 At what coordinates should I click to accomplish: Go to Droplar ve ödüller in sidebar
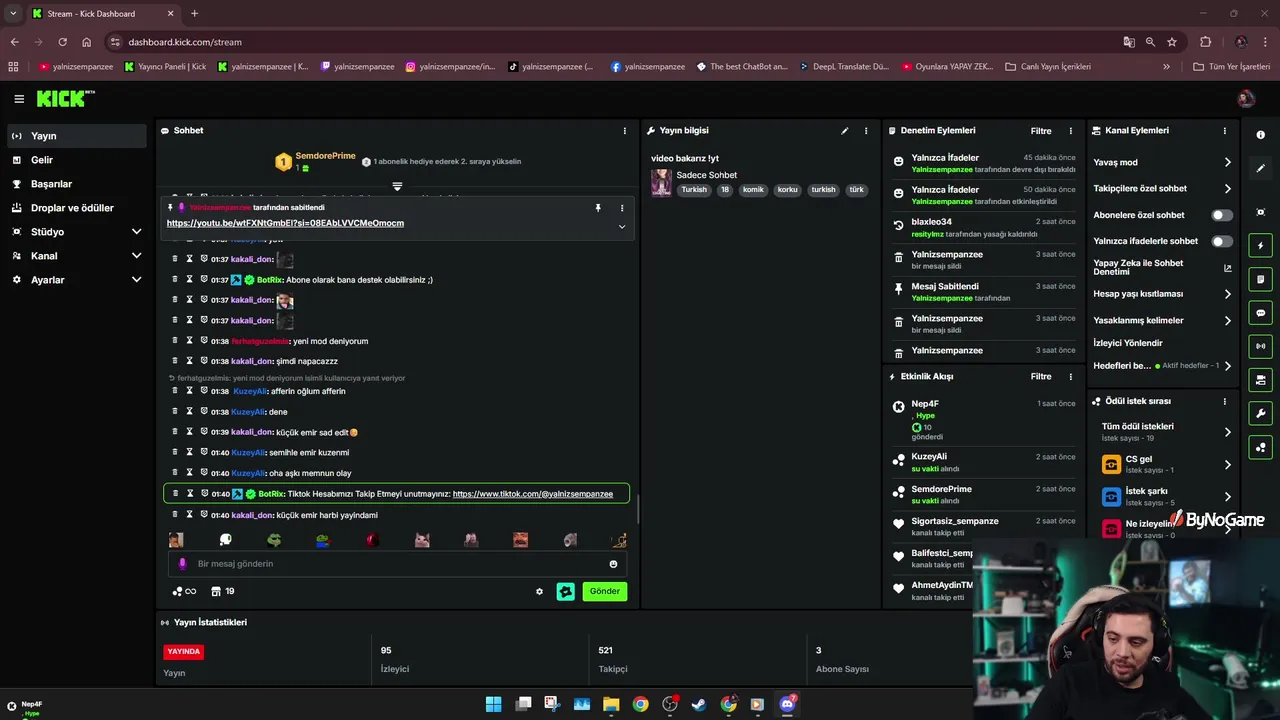[x=78, y=208]
